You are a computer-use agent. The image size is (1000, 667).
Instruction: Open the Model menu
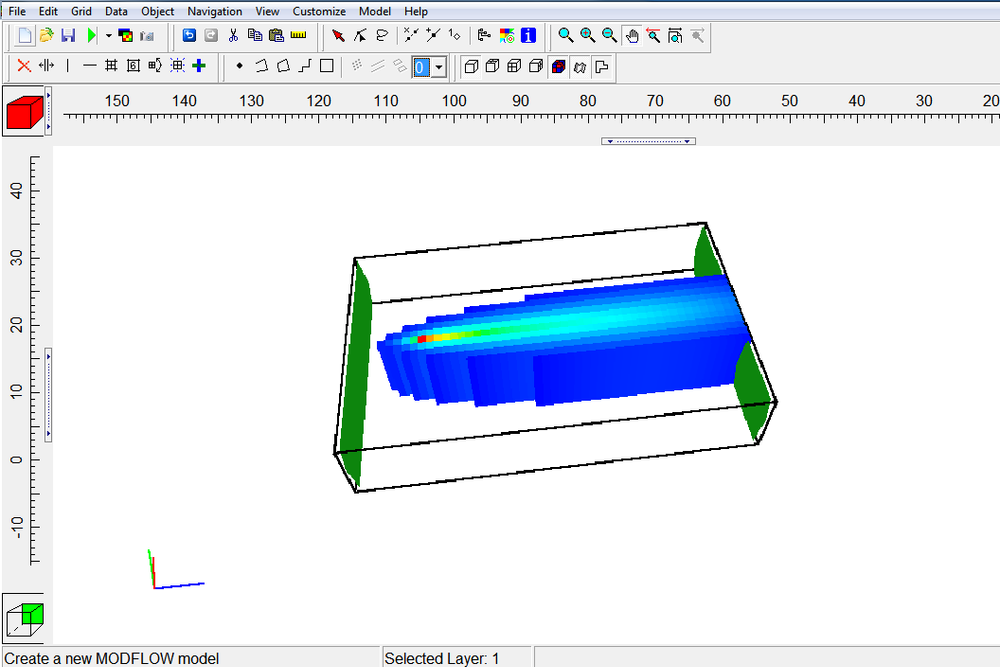[x=375, y=11]
